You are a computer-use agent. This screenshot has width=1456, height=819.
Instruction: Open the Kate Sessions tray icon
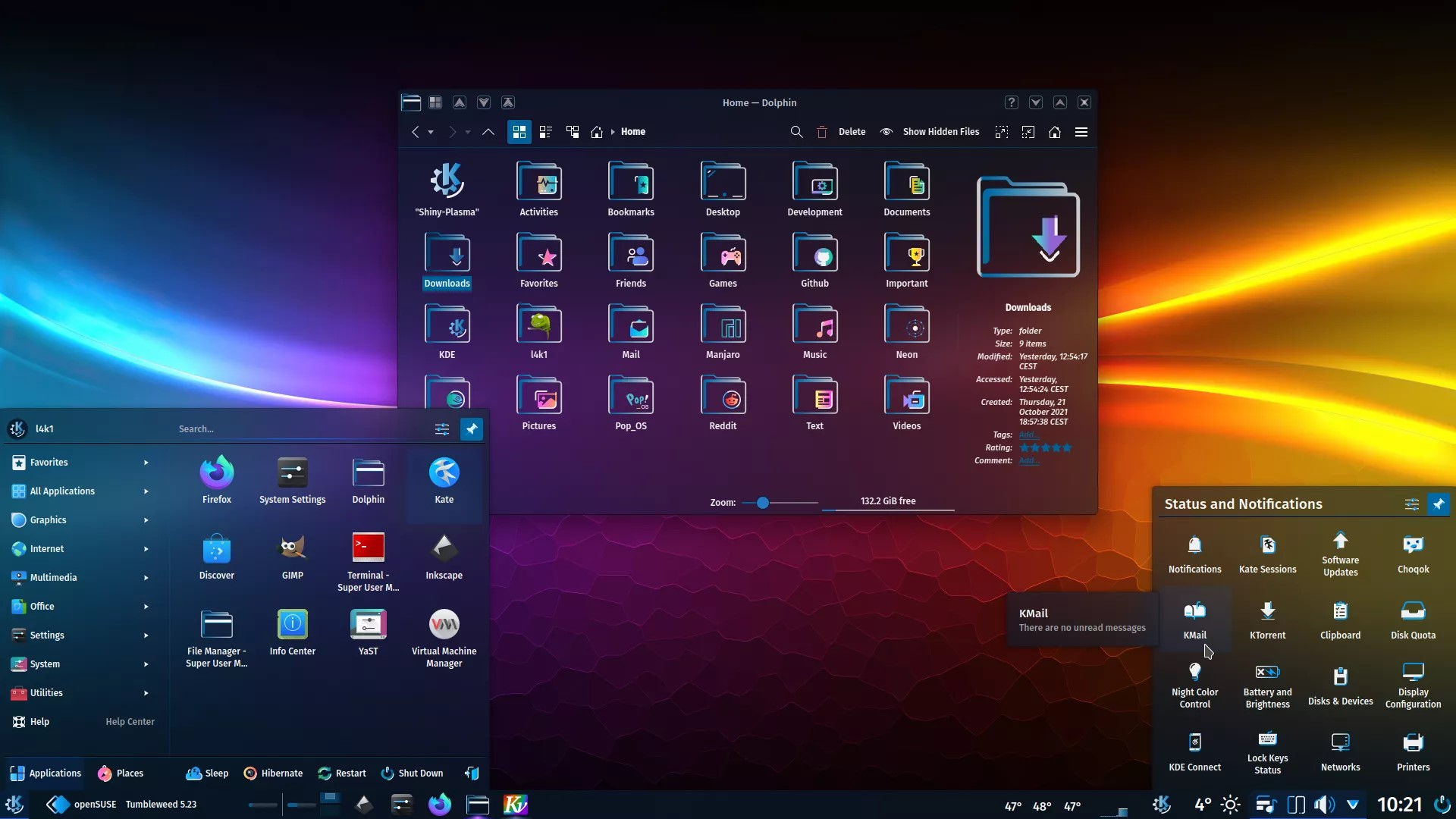point(1267,554)
